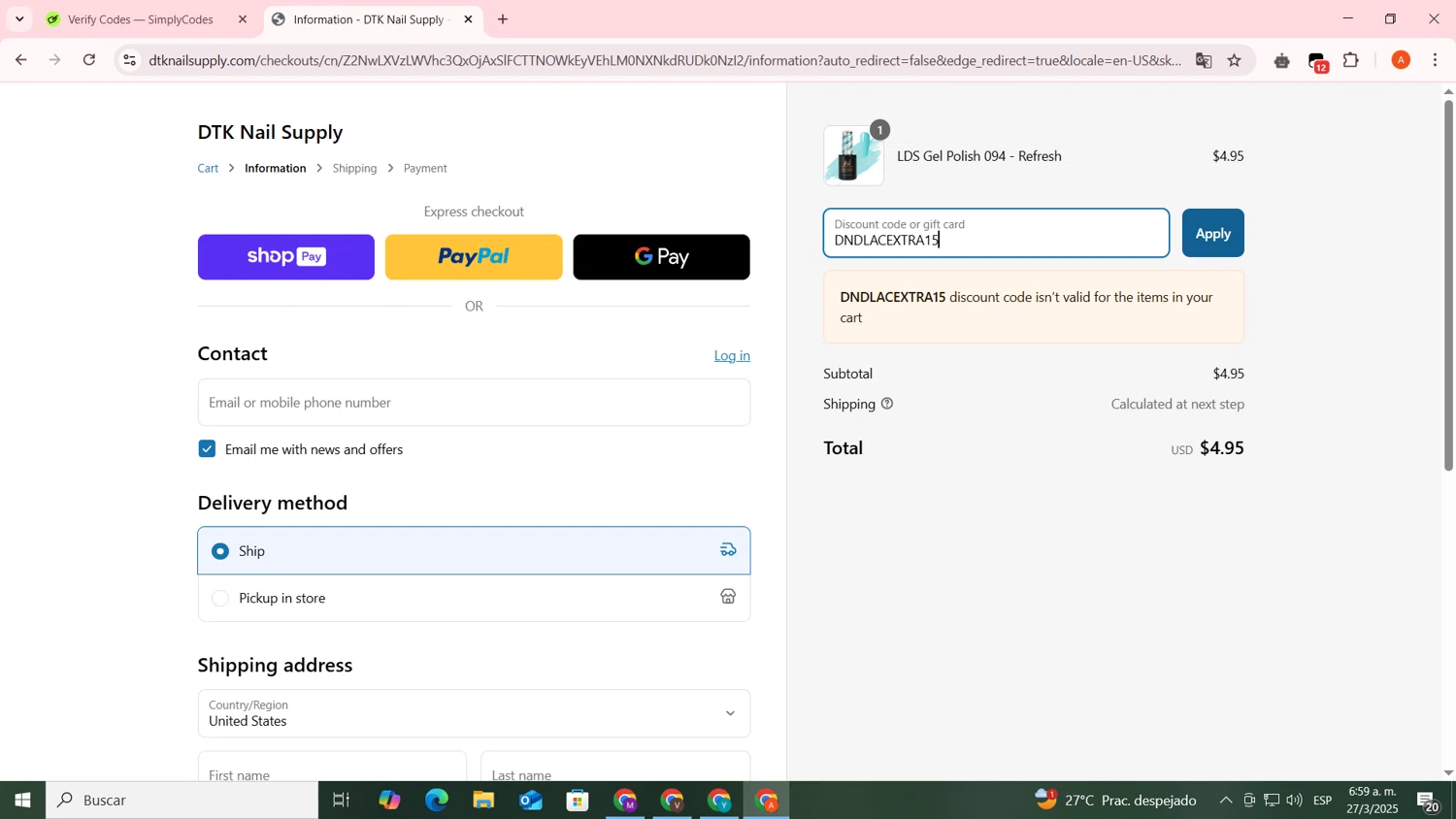Close the Information DTK Nail Supply tab
Image resolution: width=1456 pixels, height=819 pixels.
click(x=468, y=19)
